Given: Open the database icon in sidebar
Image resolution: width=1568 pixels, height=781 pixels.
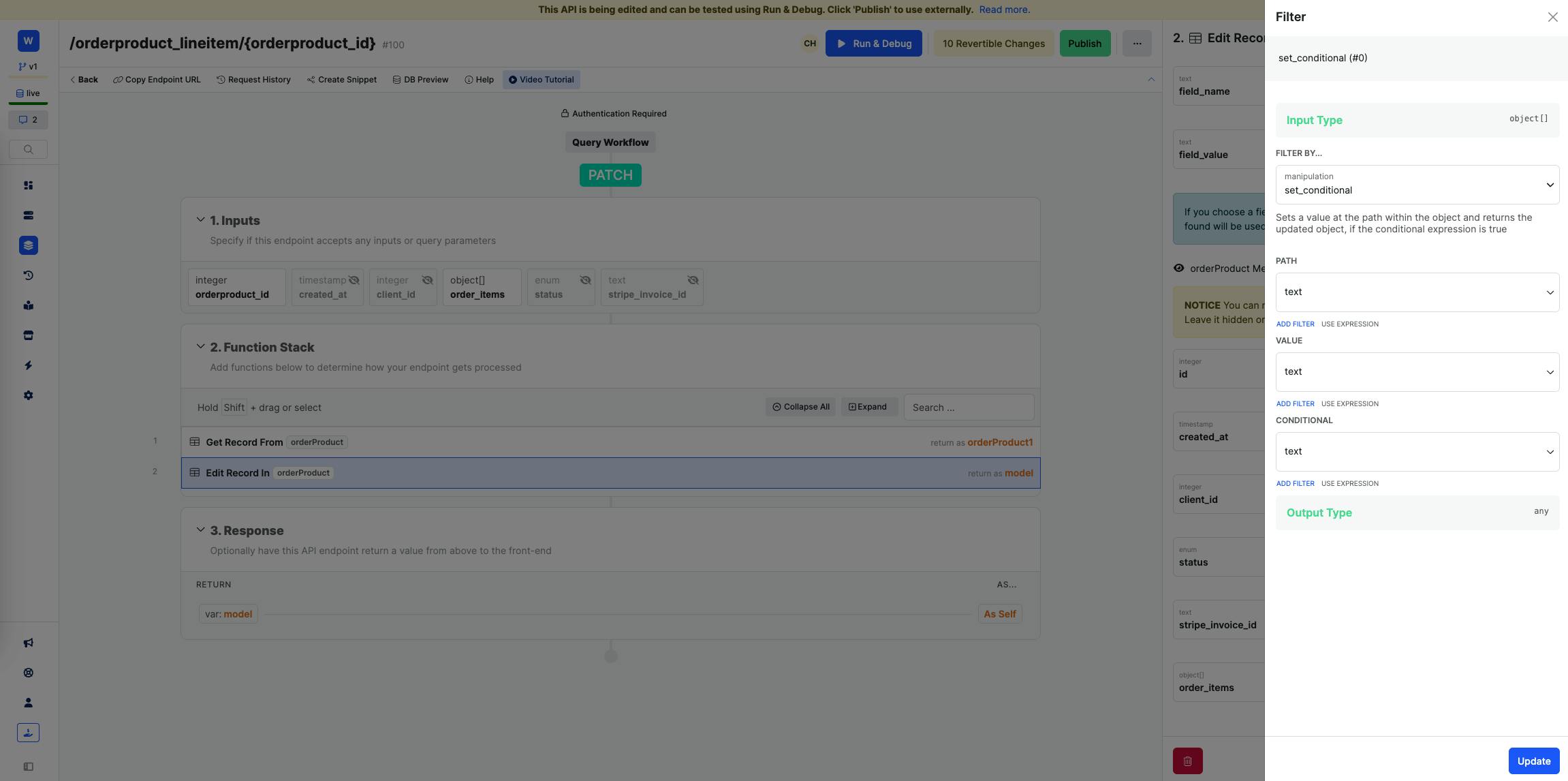Looking at the screenshot, I should (x=28, y=215).
